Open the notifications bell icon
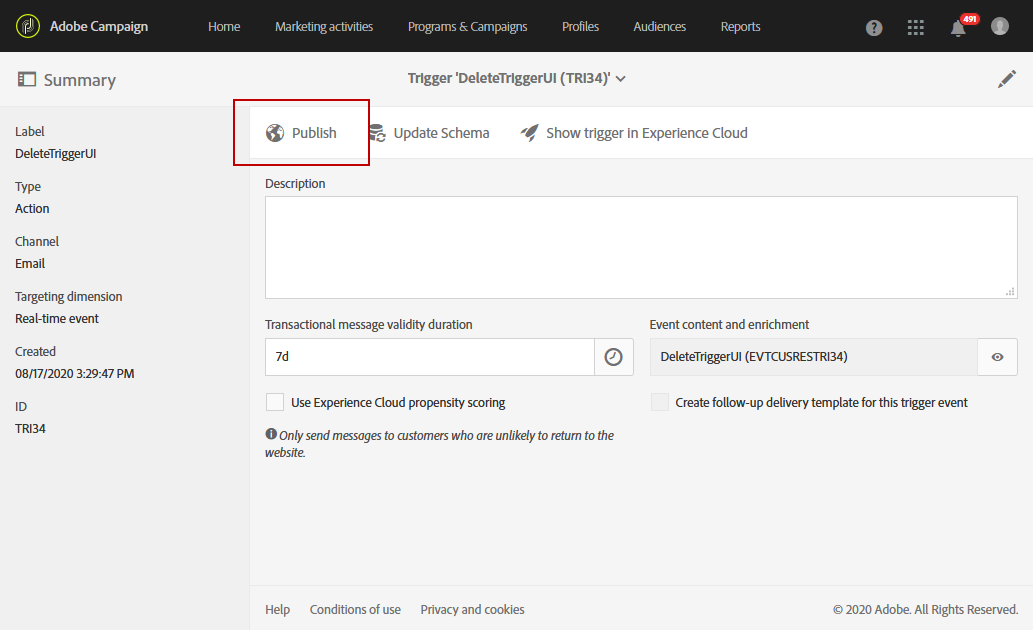This screenshot has height=630, width=1033. pos(958,29)
